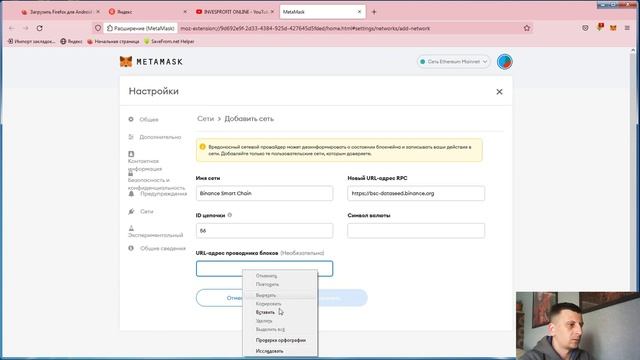
Task: Open the Экспериментальный settings section
Action: [x=156, y=231]
